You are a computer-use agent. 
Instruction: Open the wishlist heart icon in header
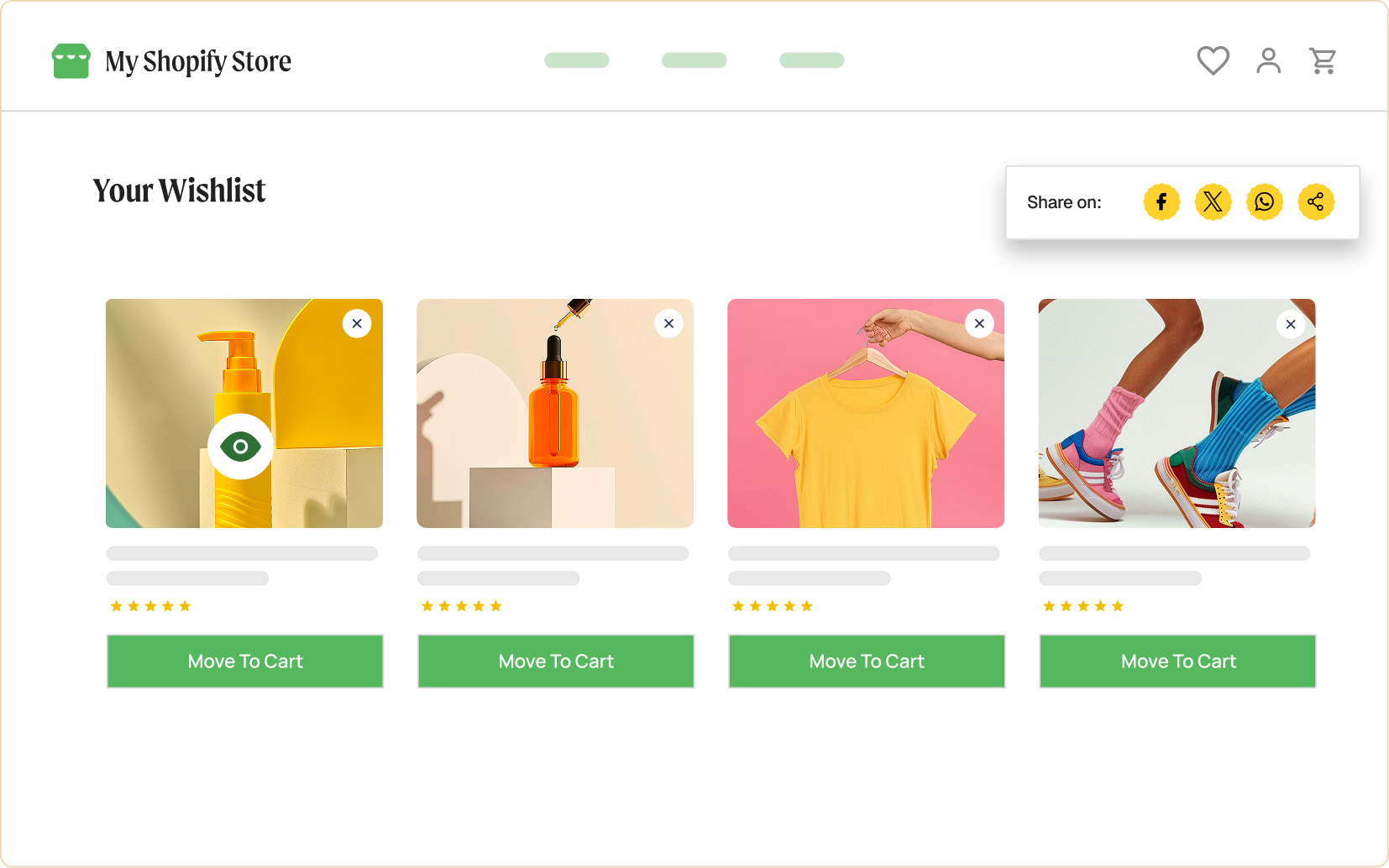(1213, 60)
